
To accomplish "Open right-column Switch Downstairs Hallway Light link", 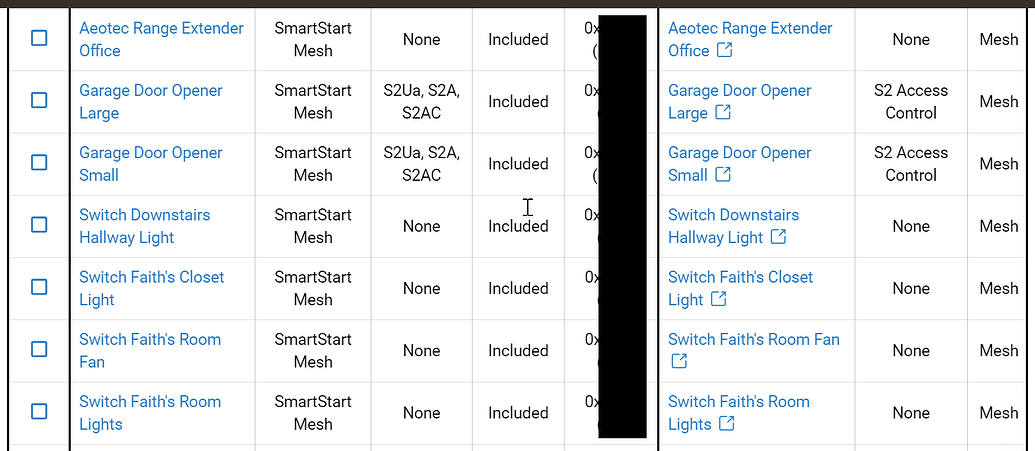I will pyautogui.click(x=733, y=226).
